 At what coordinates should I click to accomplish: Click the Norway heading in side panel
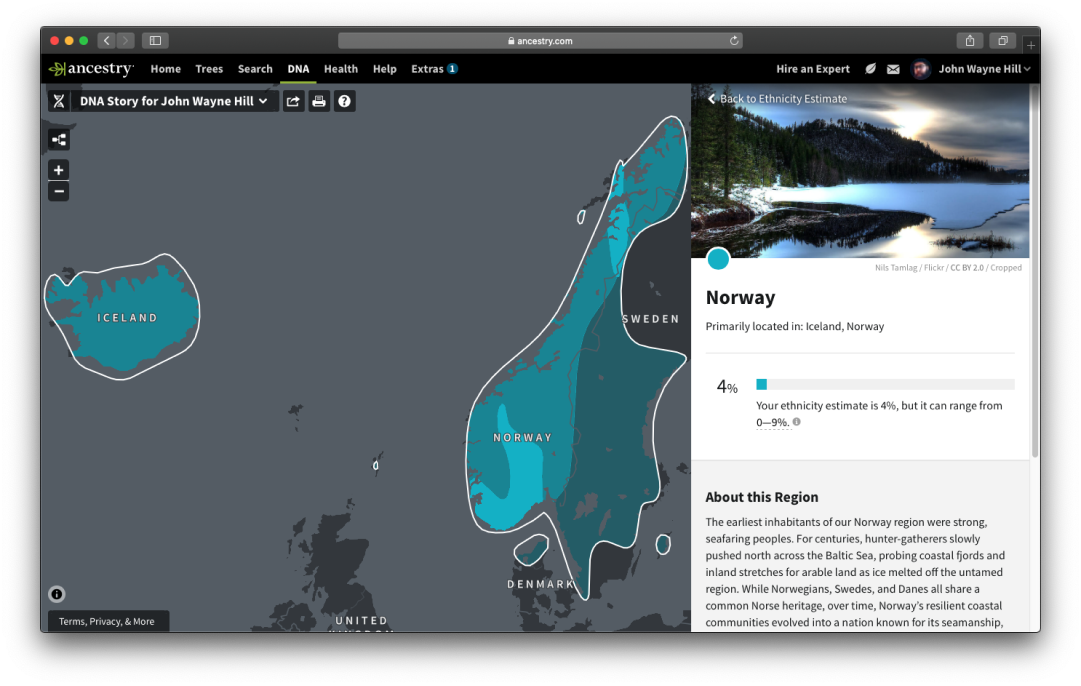pos(740,297)
